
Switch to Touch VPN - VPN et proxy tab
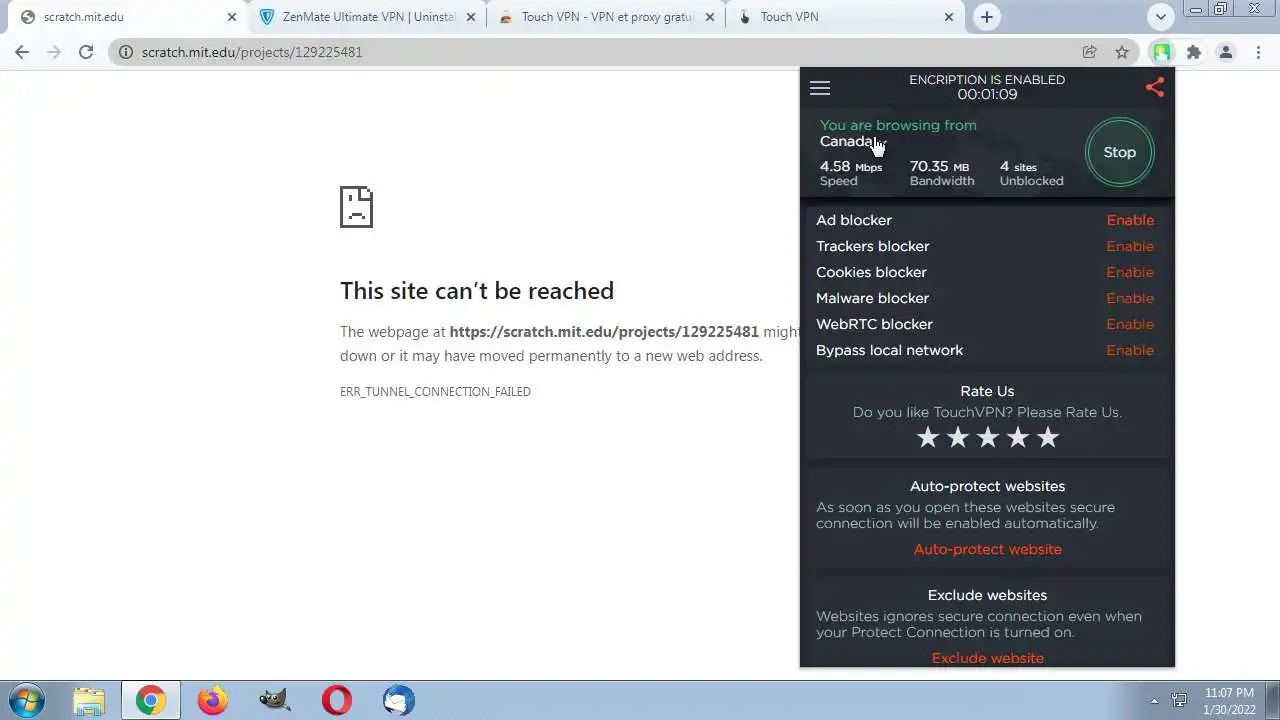(606, 17)
